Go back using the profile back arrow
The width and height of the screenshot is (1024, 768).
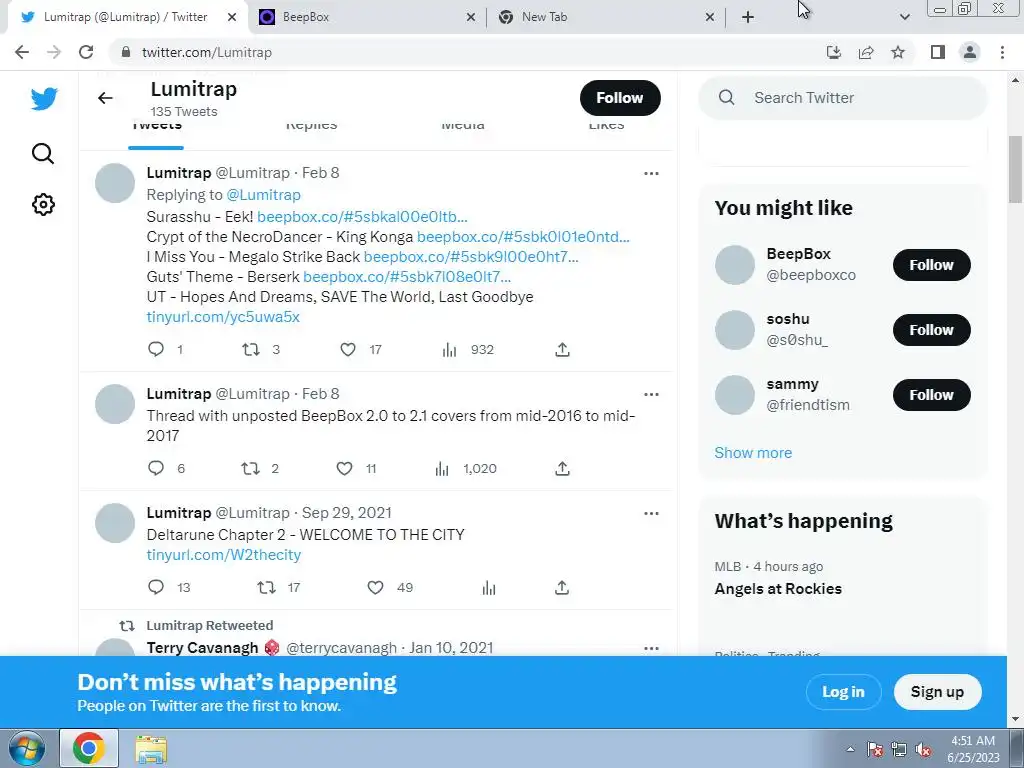(105, 98)
